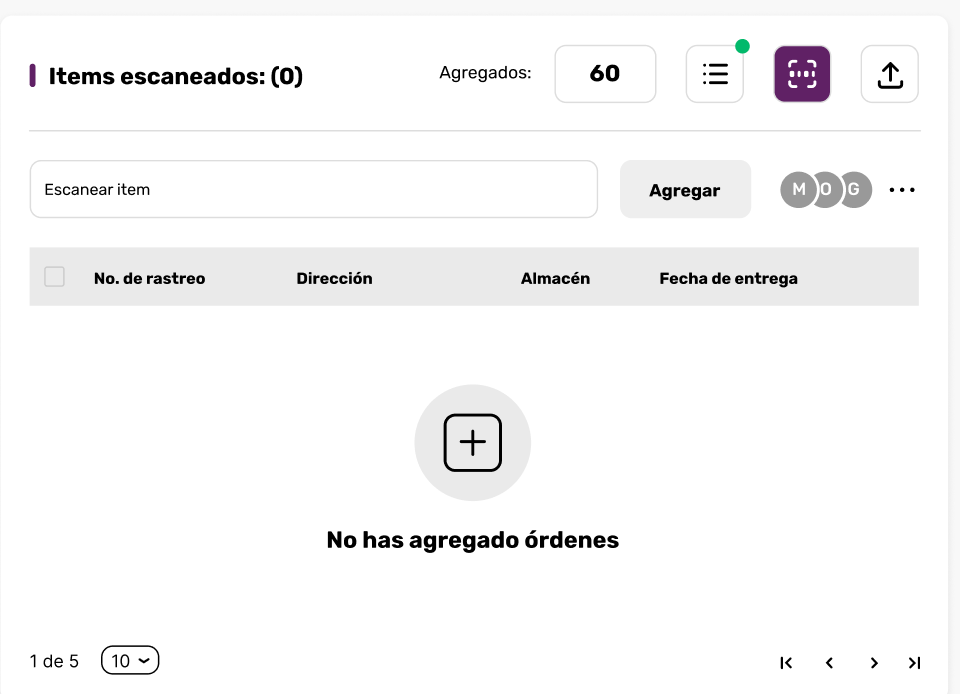Click the Dirección column header

pos(334,278)
